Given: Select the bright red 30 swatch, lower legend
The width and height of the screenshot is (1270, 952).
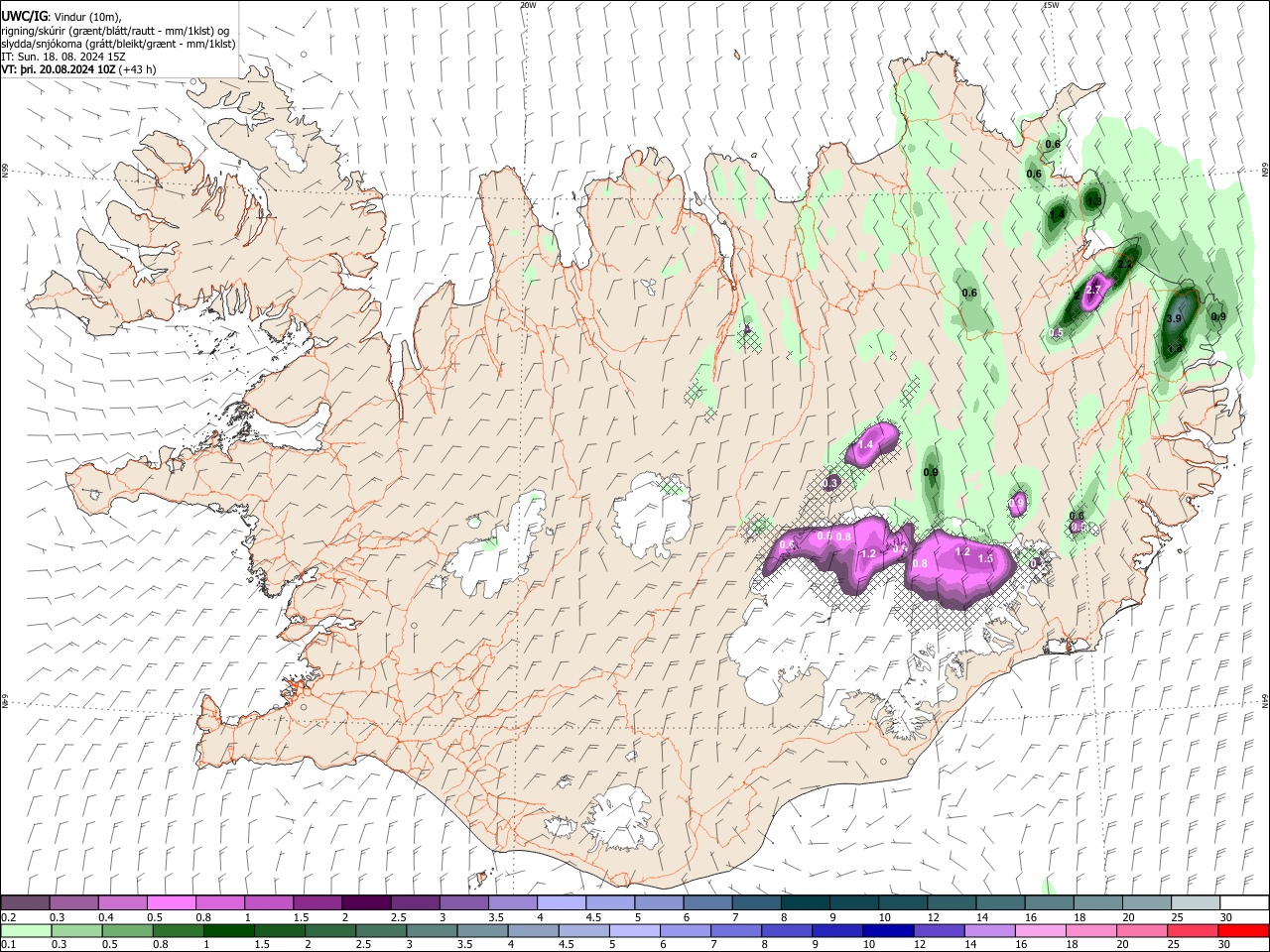Looking at the screenshot, I should 1244,931.
